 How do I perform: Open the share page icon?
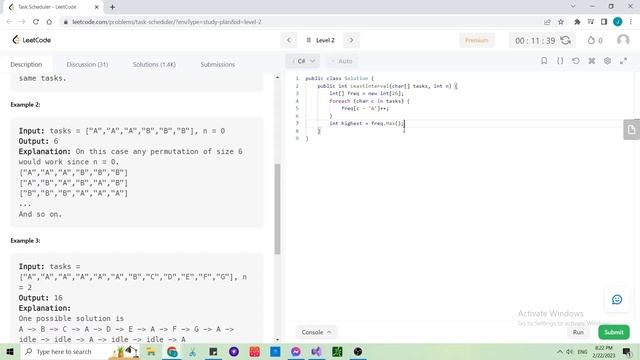547,22
